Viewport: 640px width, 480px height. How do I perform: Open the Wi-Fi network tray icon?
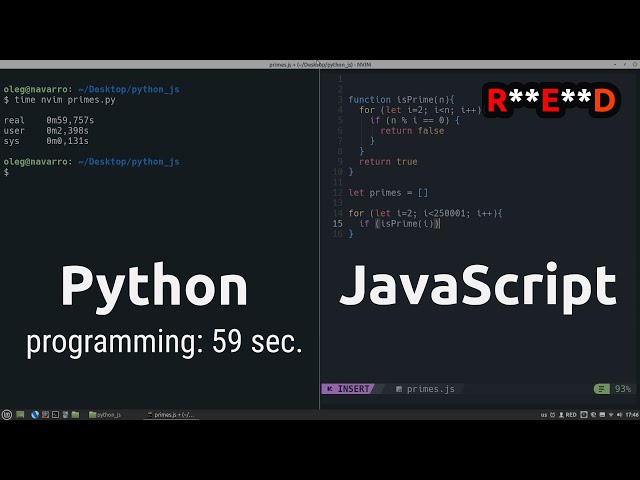611,415
